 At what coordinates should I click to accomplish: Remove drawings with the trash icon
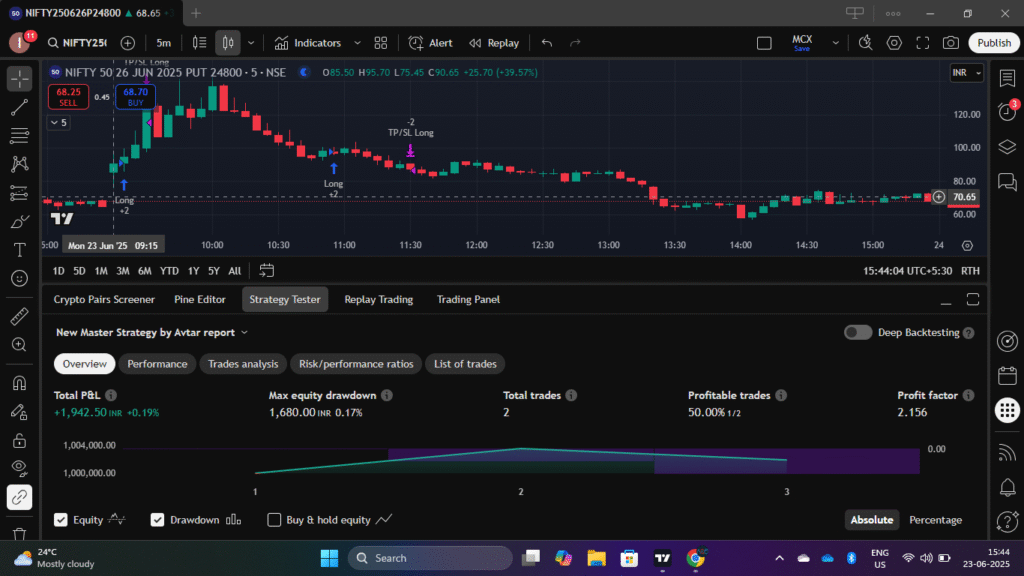[20, 534]
